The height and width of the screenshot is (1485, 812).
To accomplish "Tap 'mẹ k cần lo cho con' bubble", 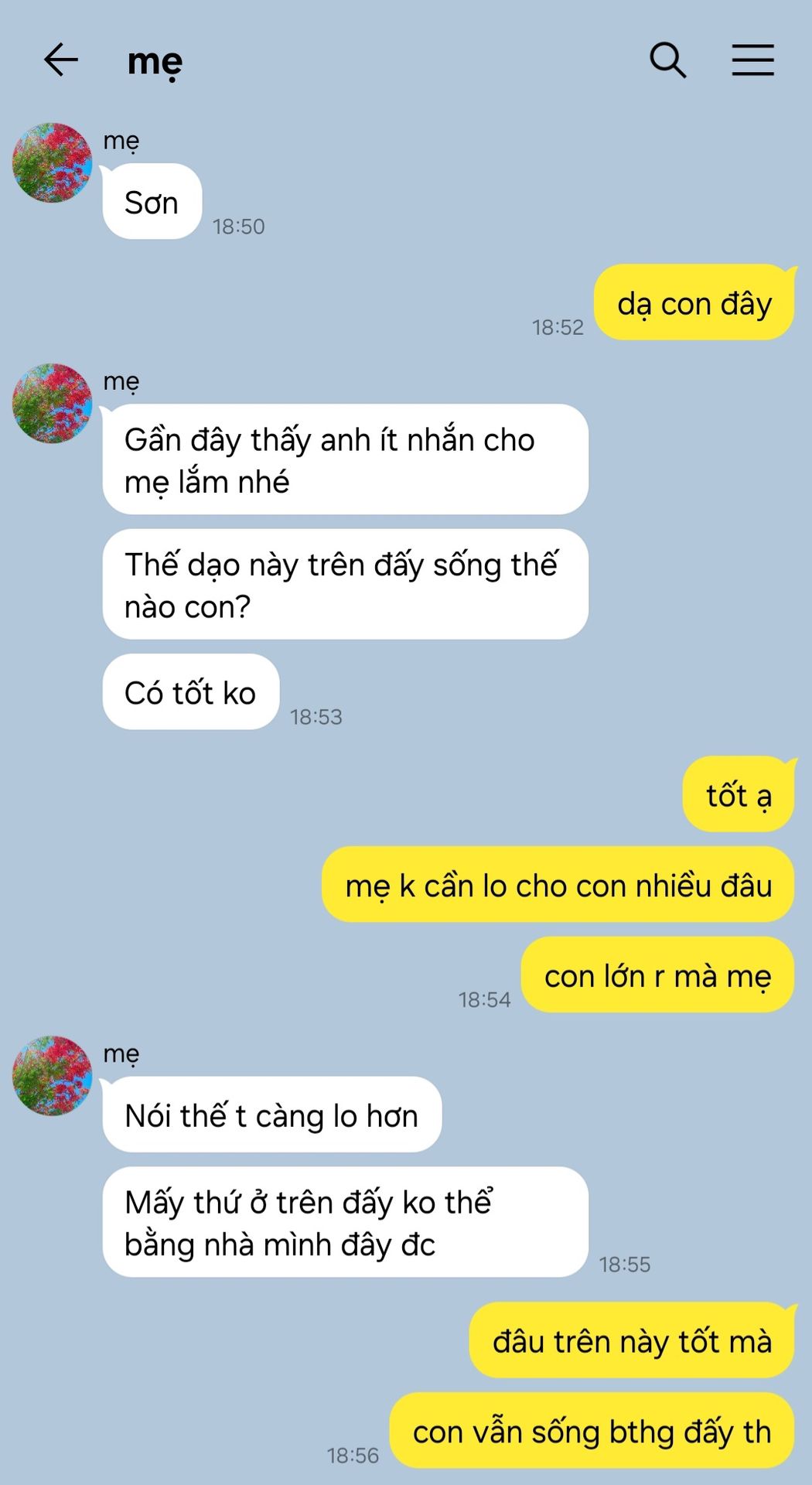I will coord(558,885).
